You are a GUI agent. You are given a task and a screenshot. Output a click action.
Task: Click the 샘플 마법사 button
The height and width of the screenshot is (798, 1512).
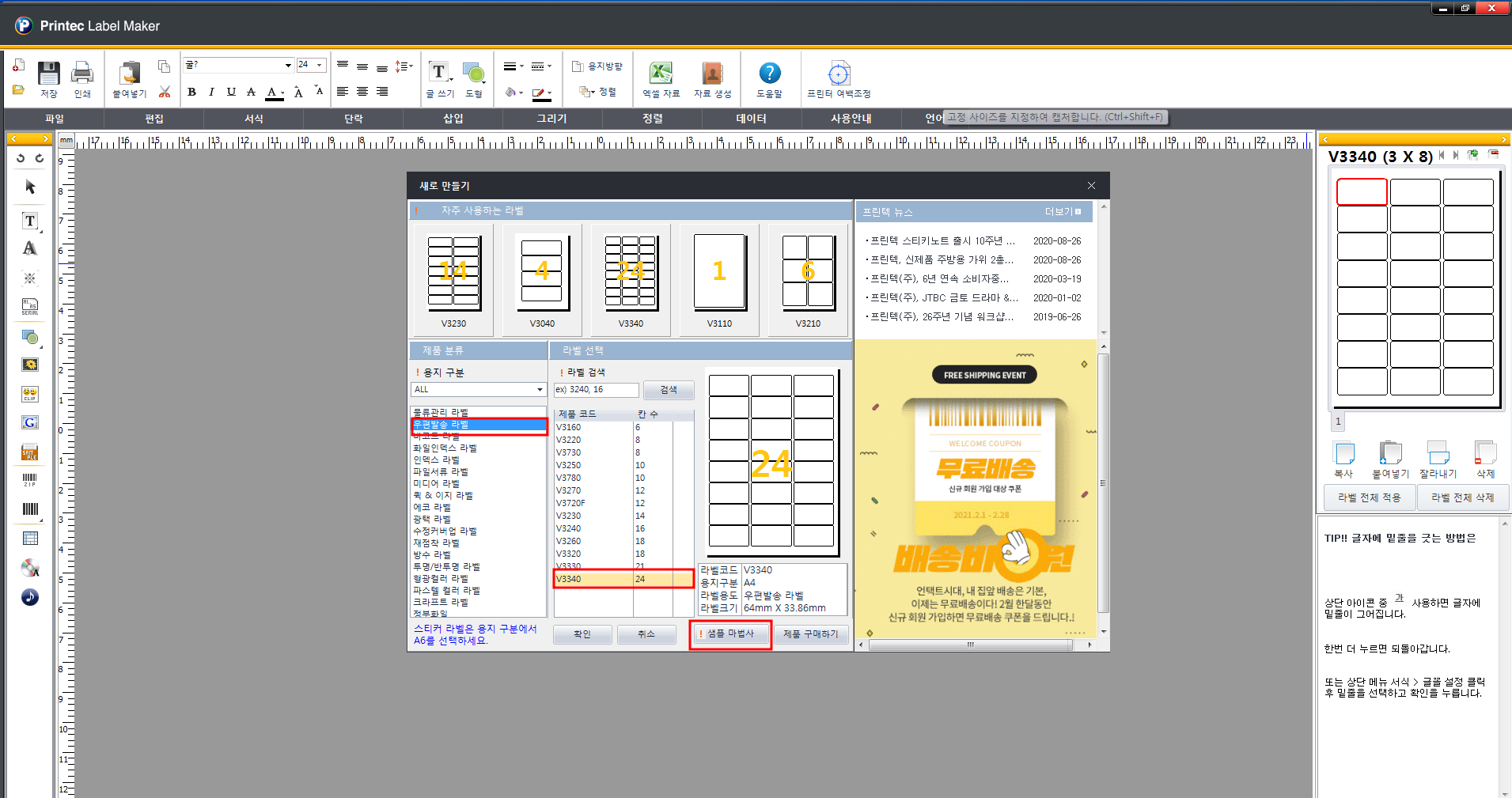(730, 633)
